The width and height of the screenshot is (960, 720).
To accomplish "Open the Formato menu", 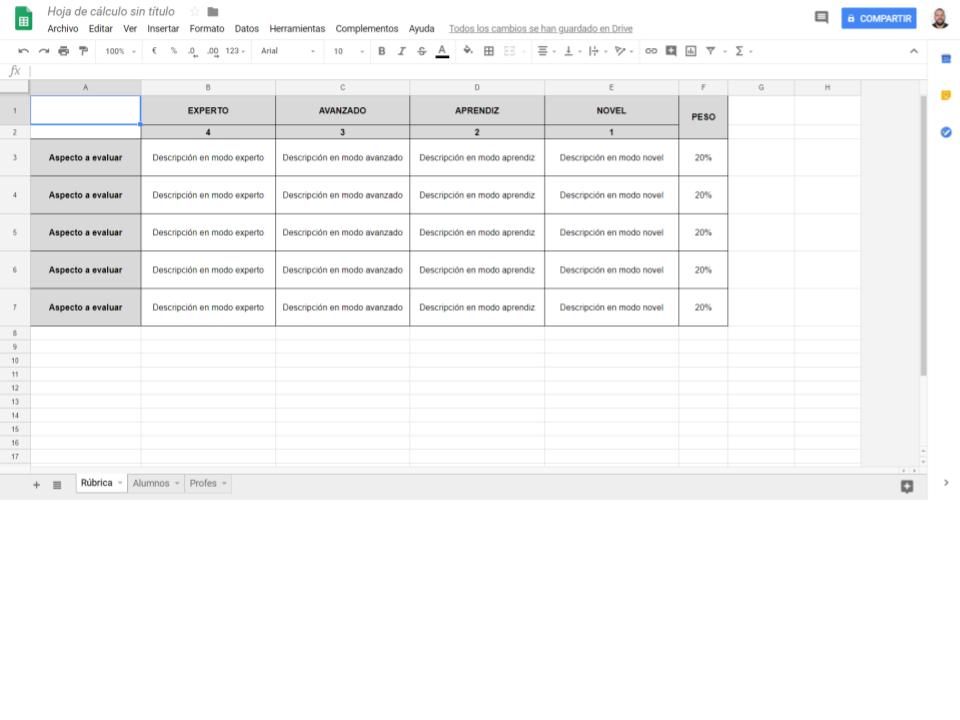I will coord(207,29).
